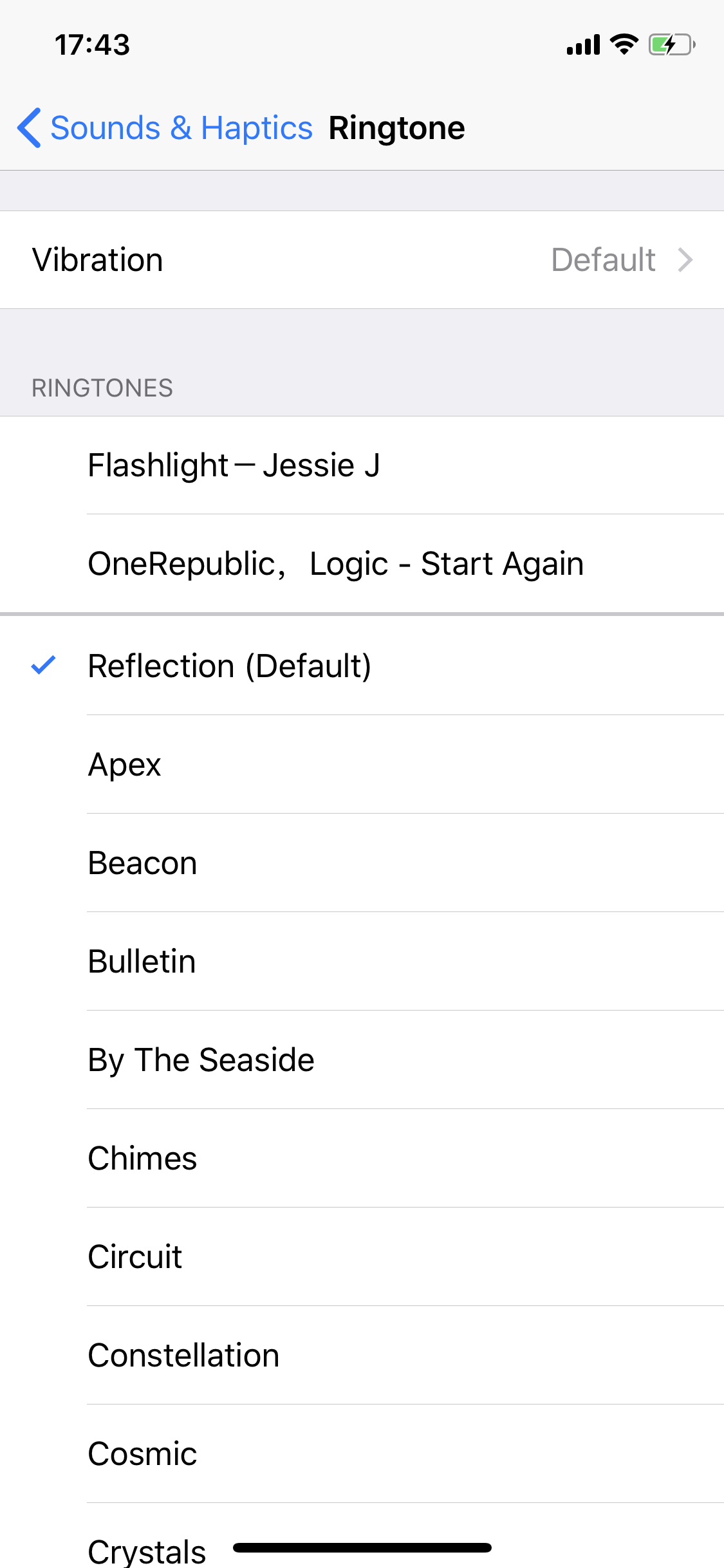Tap the blue checkmark beside Reflection
Image resolution: width=724 pixels, height=1568 pixels.
(x=44, y=665)
